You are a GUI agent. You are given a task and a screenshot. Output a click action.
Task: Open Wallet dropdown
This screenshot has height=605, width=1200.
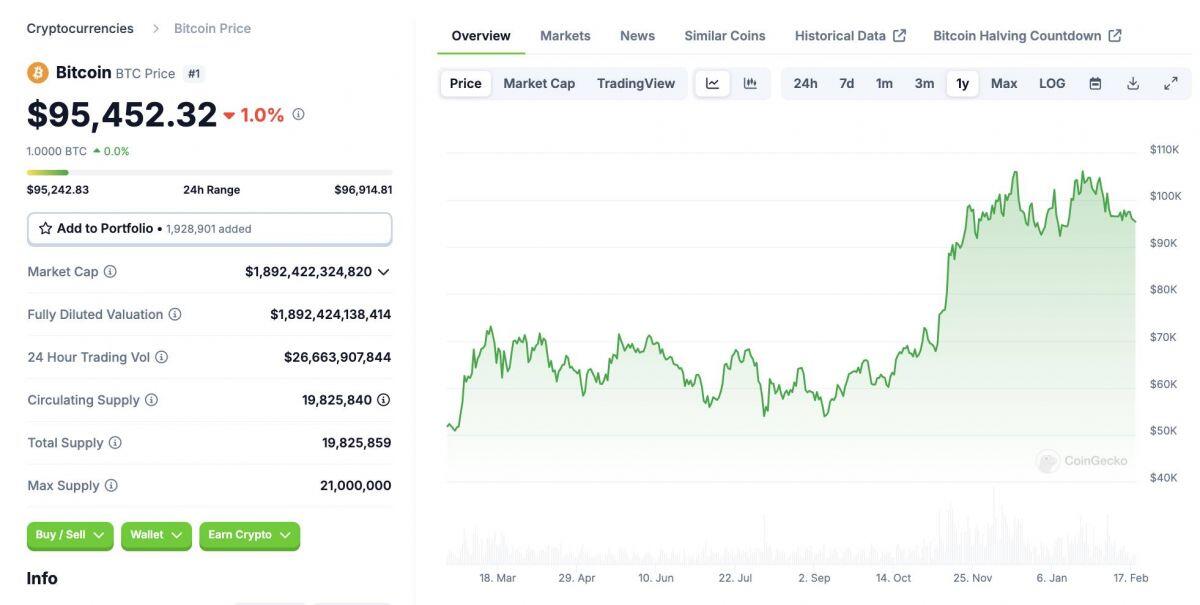coord(156,535)
